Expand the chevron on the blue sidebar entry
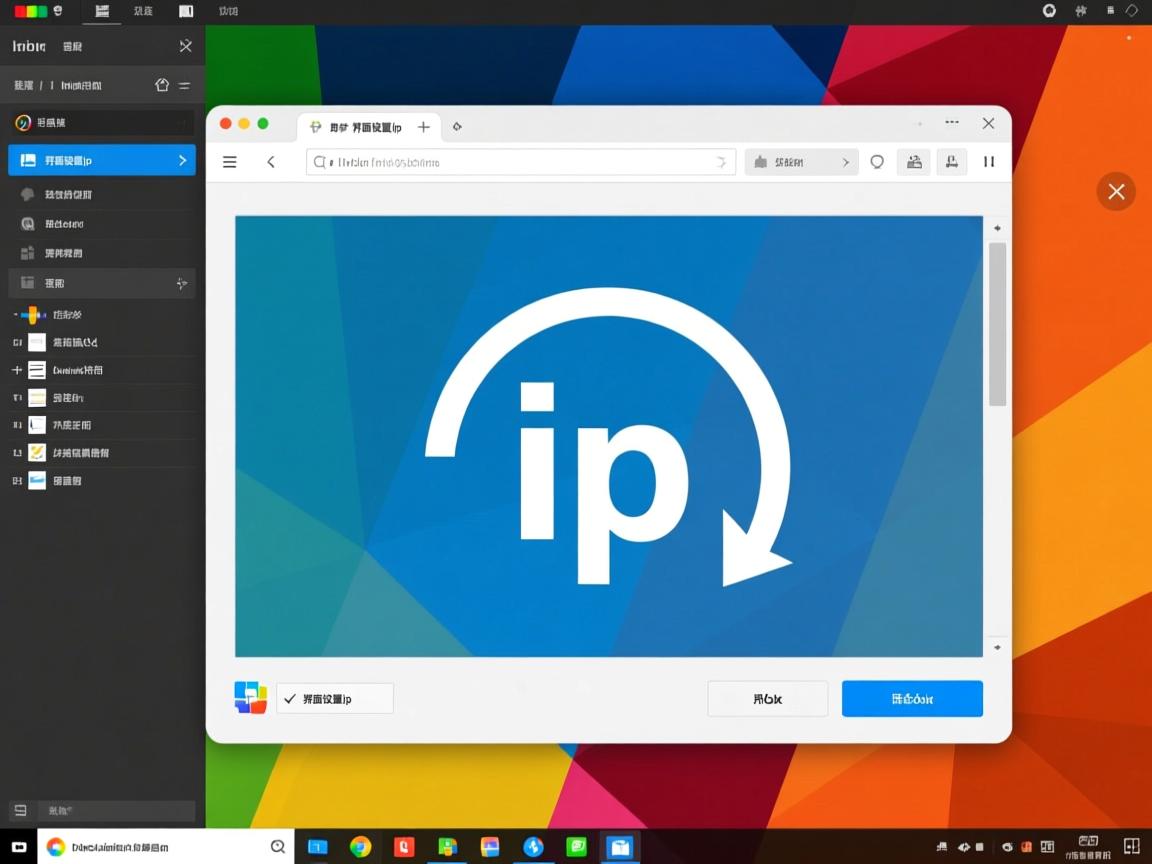Image resolution: width=1152 pixels, height=864 pixels. (181, 160)
